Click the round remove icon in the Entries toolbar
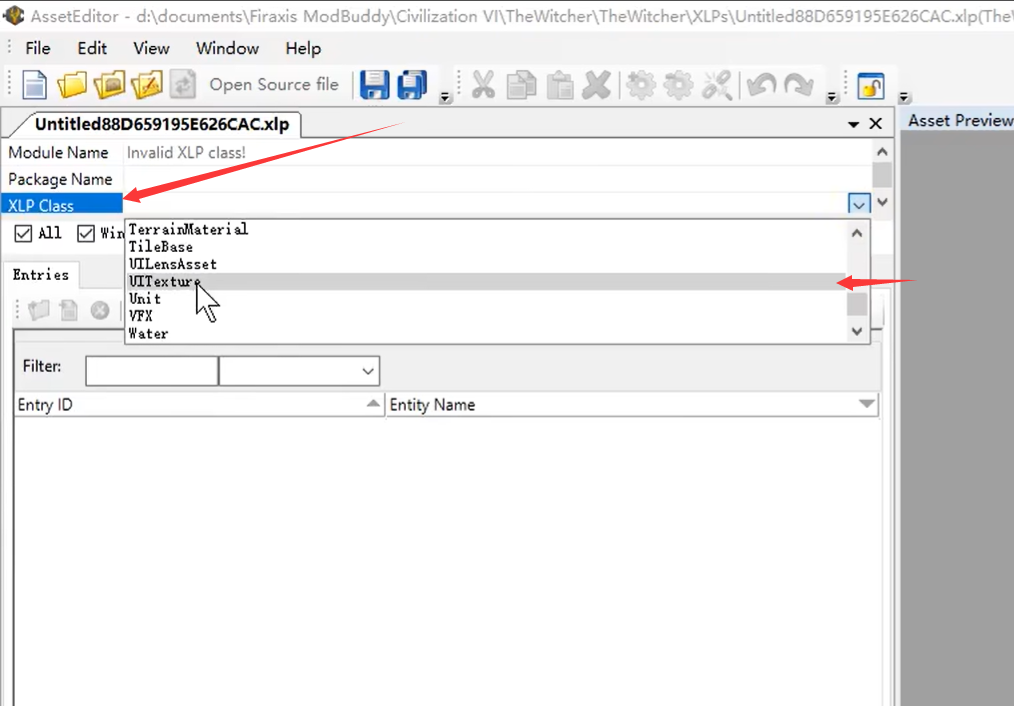The image size is (1014, 706). pyautogui.click(x=100, y=311)
